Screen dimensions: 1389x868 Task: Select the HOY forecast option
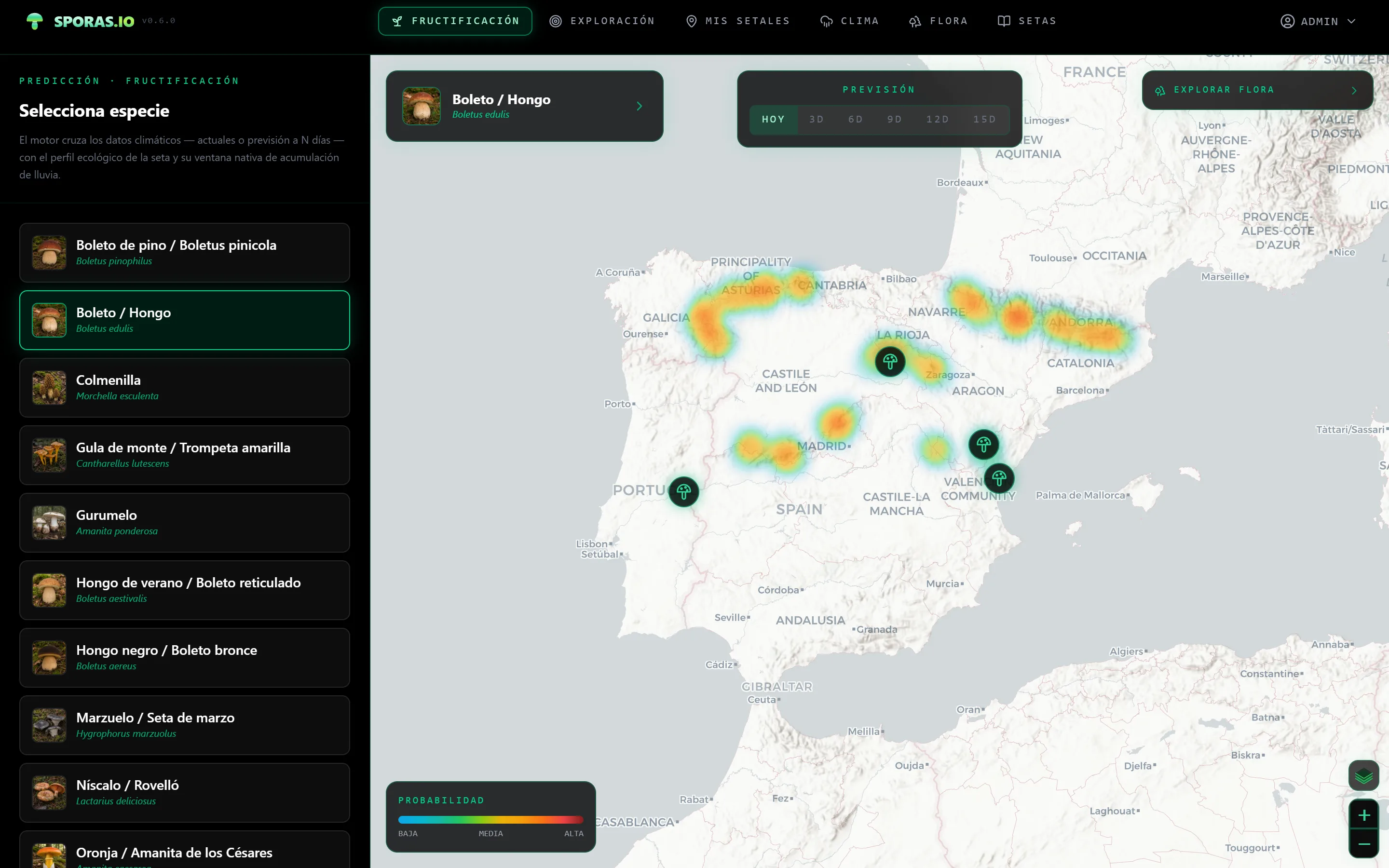(773, 120)
